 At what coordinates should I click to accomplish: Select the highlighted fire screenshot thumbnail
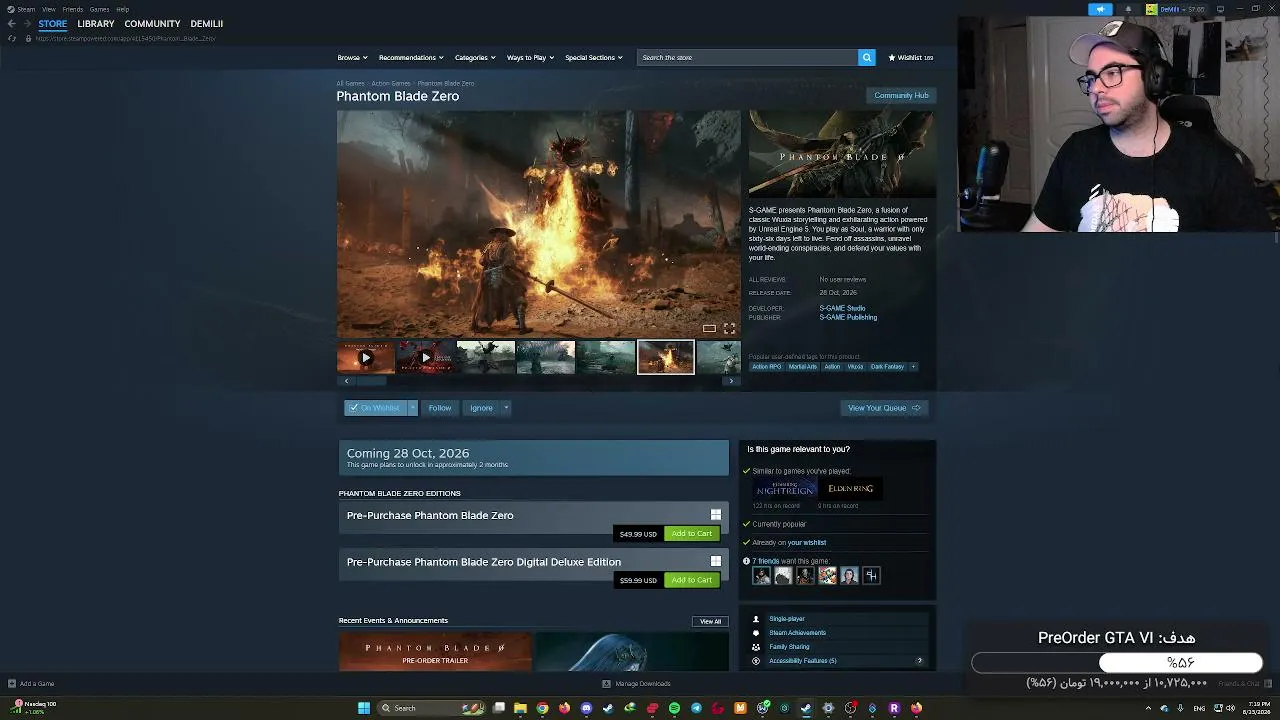[666, 357]
